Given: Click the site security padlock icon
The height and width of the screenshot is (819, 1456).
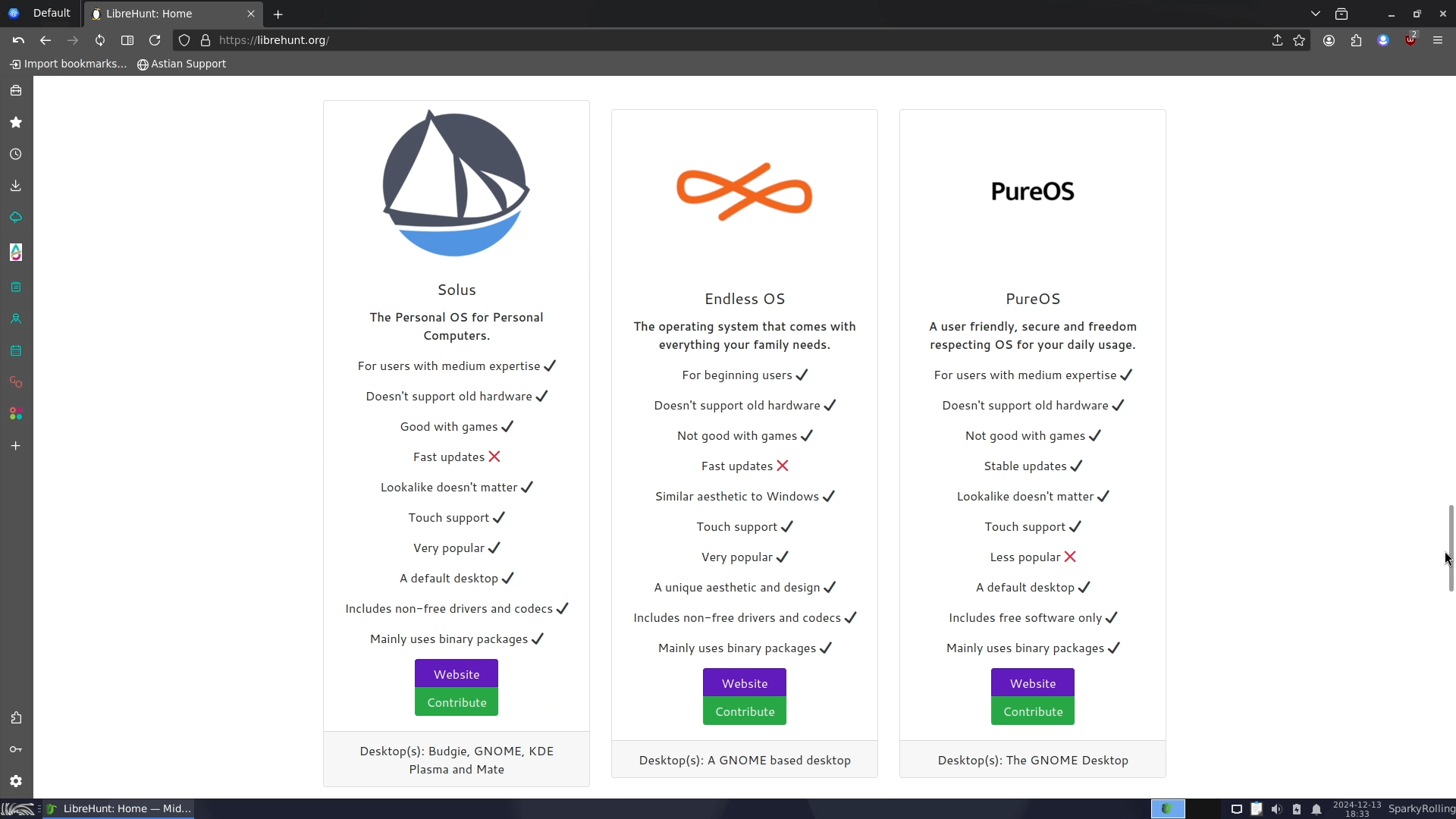Looking at the screenshot, I should tap(205, 40).
